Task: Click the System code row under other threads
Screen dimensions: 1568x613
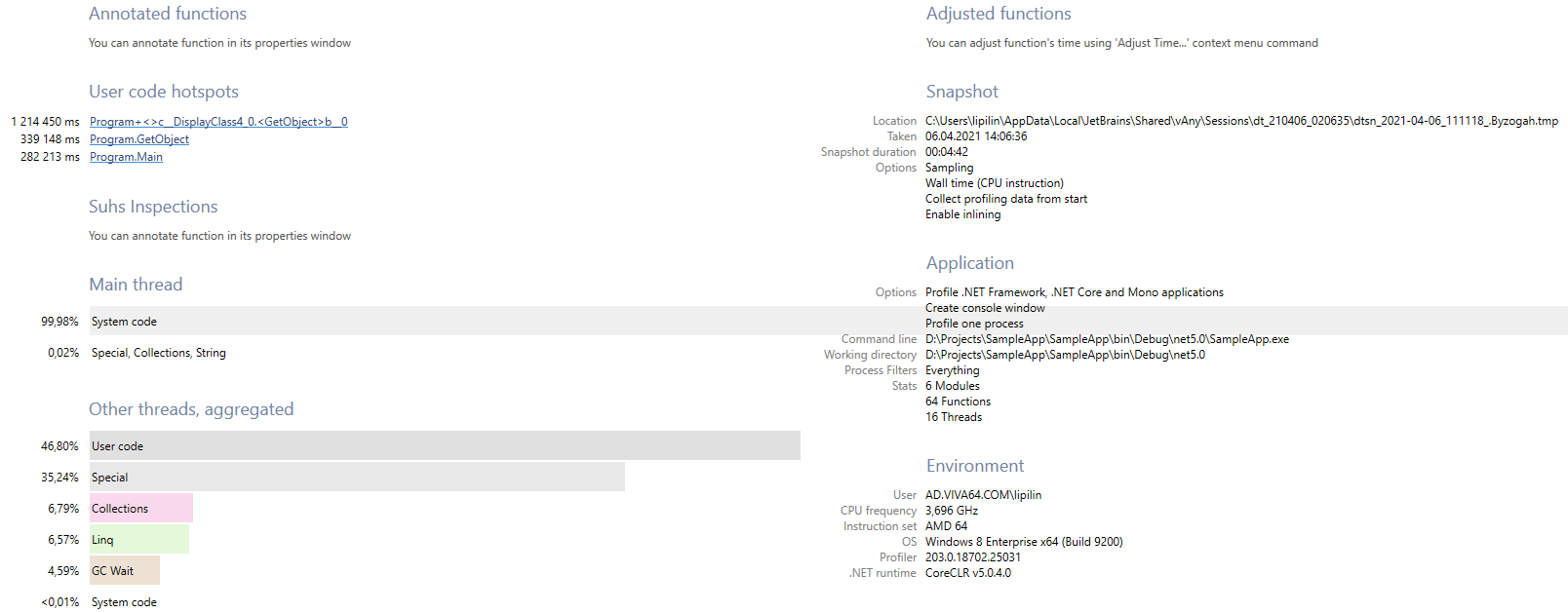Action: [124, 602]
